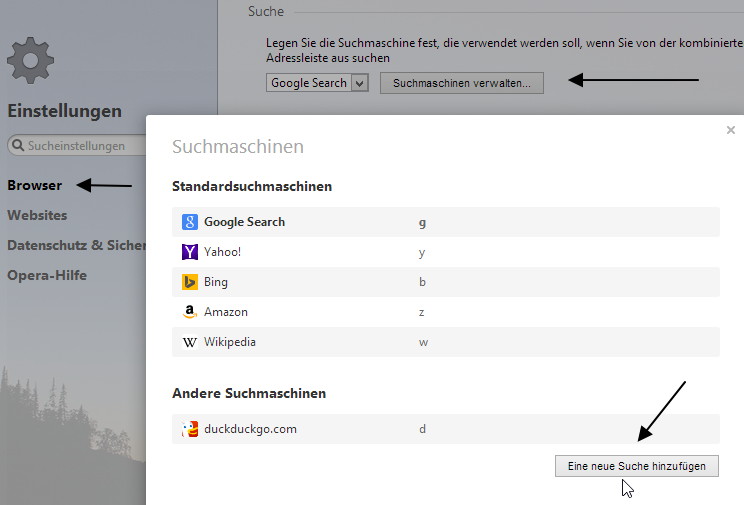Select the Yahoo! engine name
This screenshot has width=744, height=505.
[x=222, y=252]
